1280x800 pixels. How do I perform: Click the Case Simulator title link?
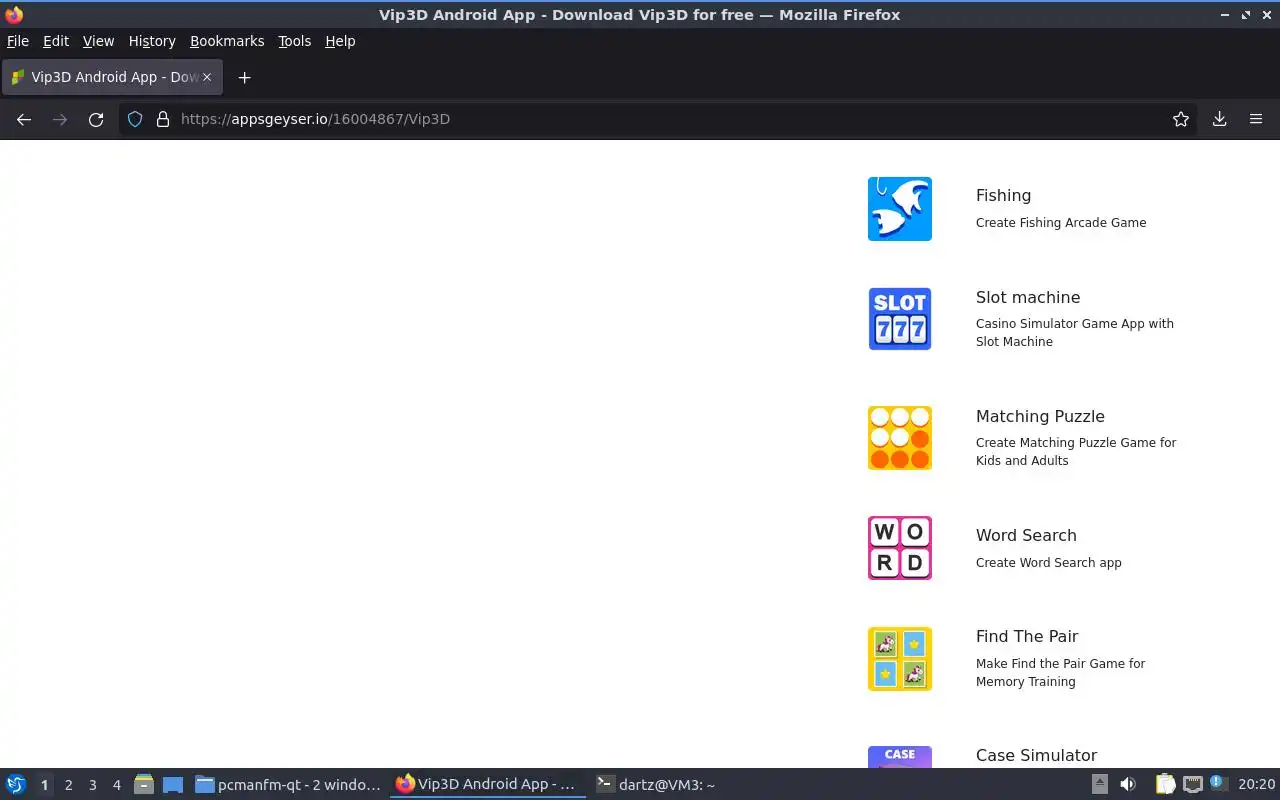[1036, 755]
